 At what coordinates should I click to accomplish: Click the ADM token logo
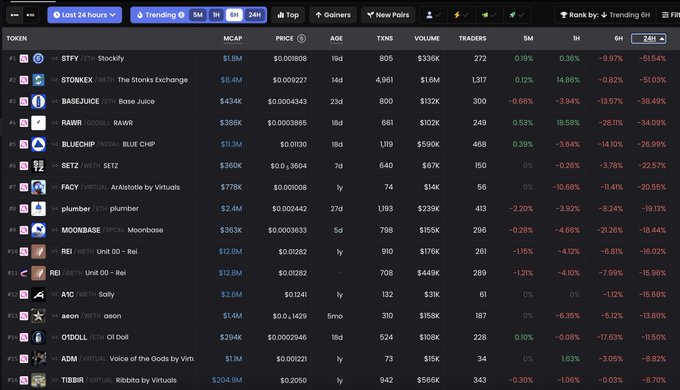(x=38, y=359)
